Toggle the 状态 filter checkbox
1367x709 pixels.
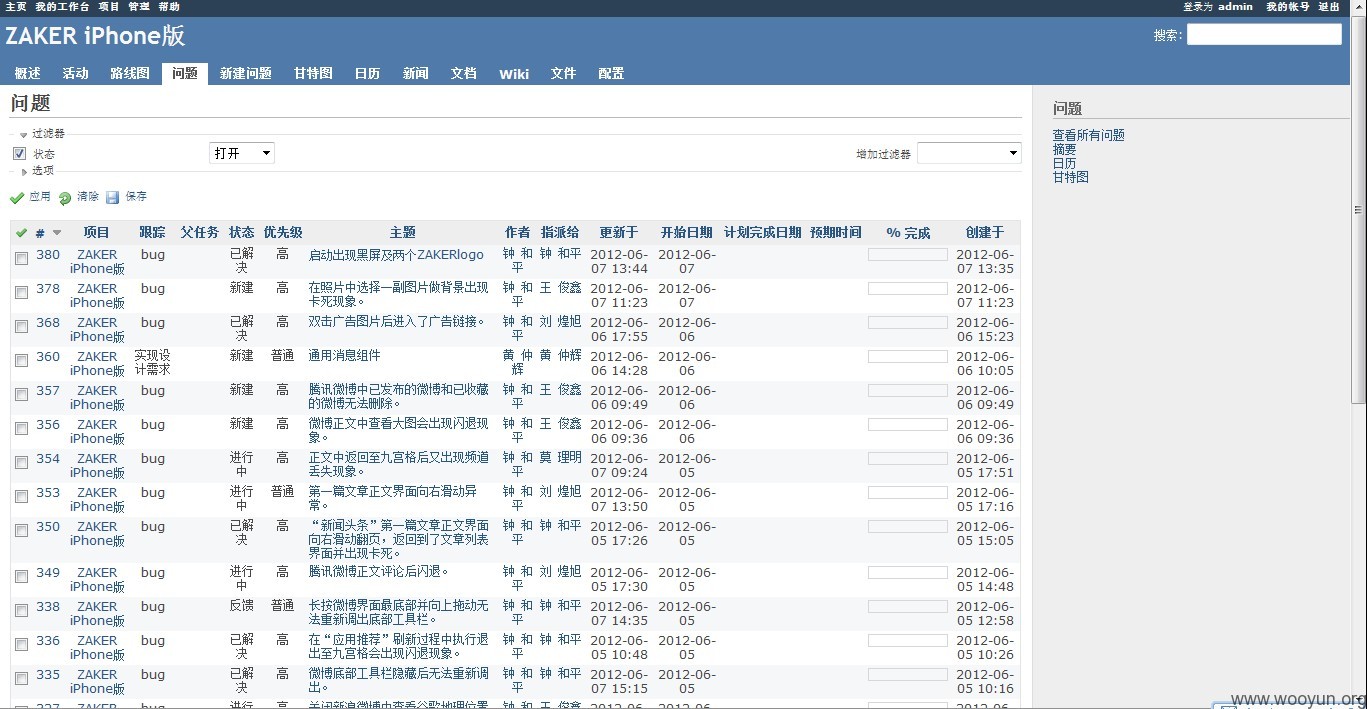[x=19, y=153]
